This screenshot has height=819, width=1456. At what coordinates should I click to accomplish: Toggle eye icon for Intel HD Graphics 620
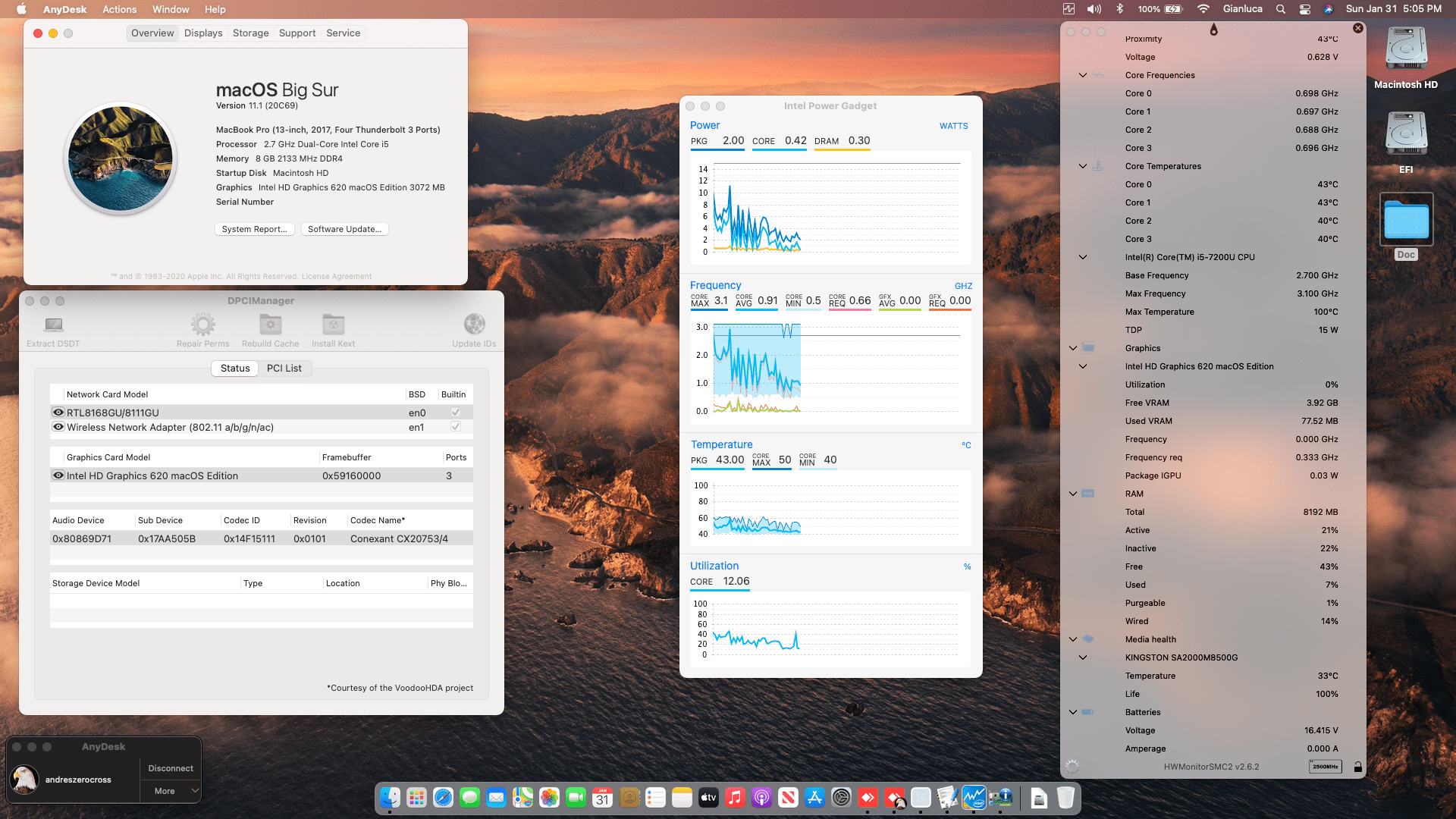click(x=58, y=475)
